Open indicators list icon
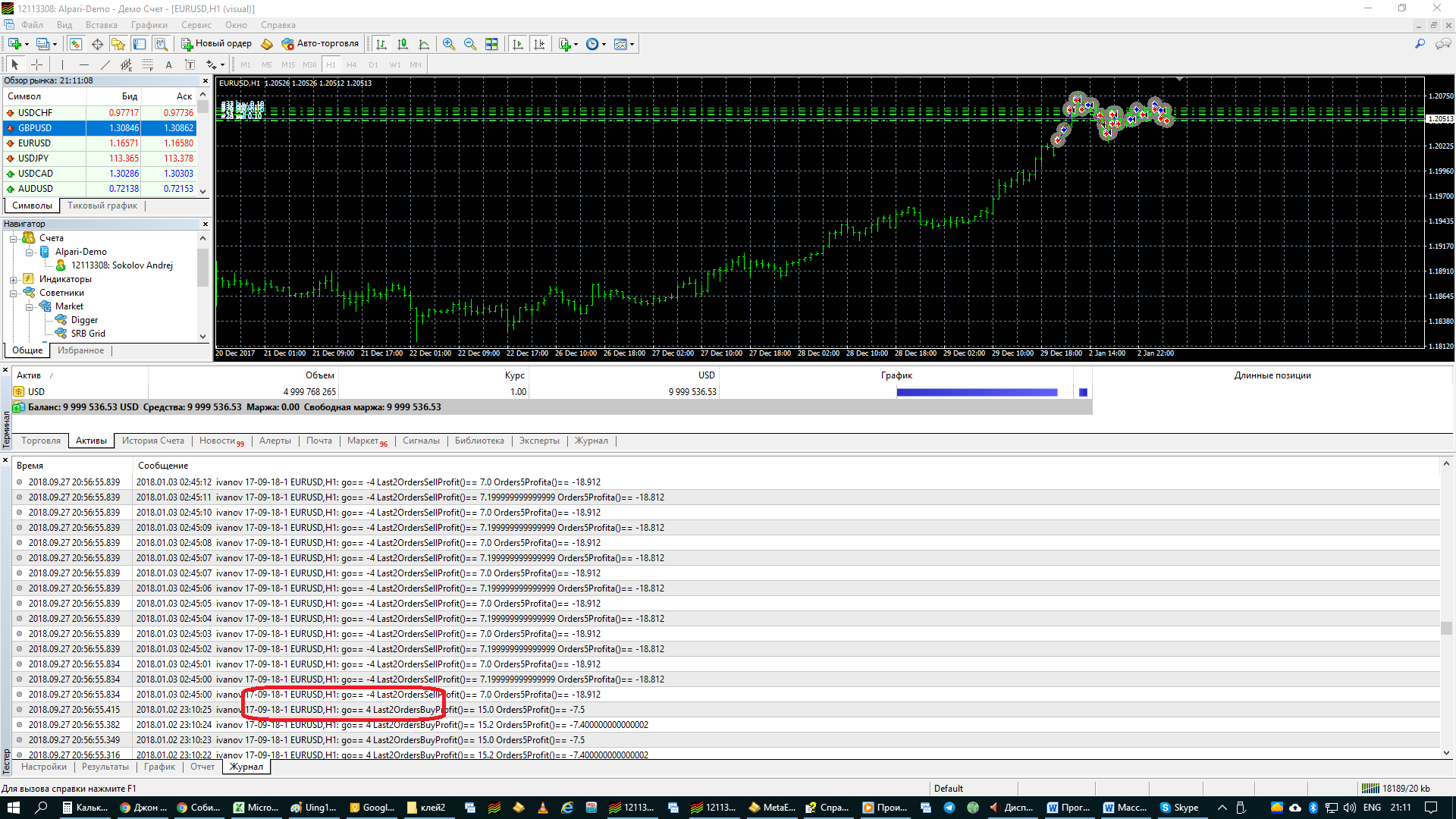1456x819 pixels. [565, 44]
